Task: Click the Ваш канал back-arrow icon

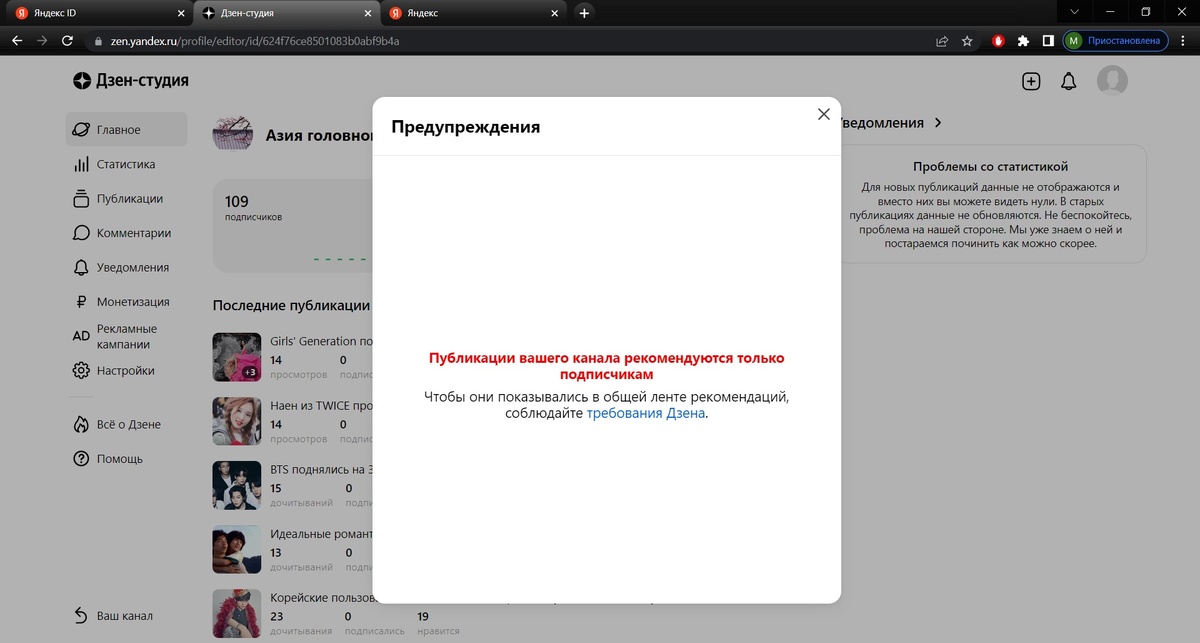Action: pyautogui.click(x=82, y=616)
